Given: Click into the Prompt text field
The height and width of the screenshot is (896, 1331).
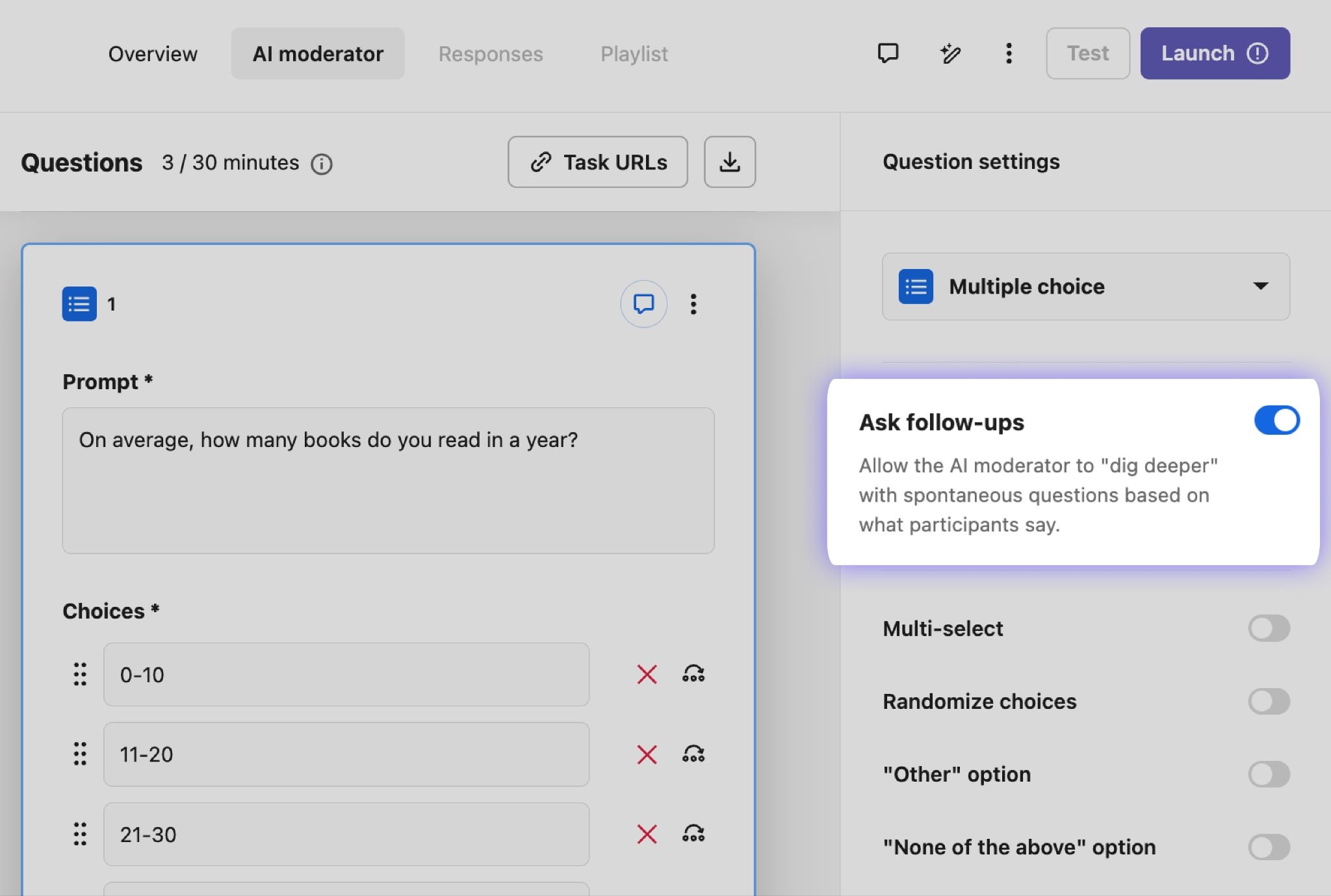Looking at the screenshot, I should [388, 481].
